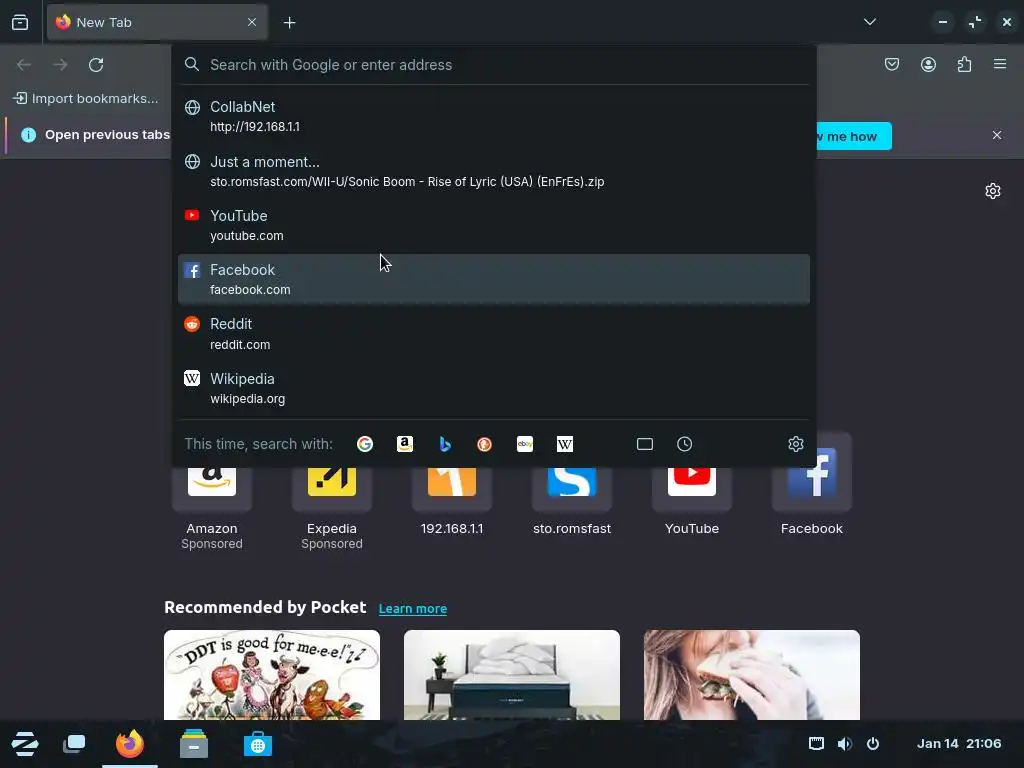Open a new tab with the plus button
The image size is (1024, 768).
point(289,23)
